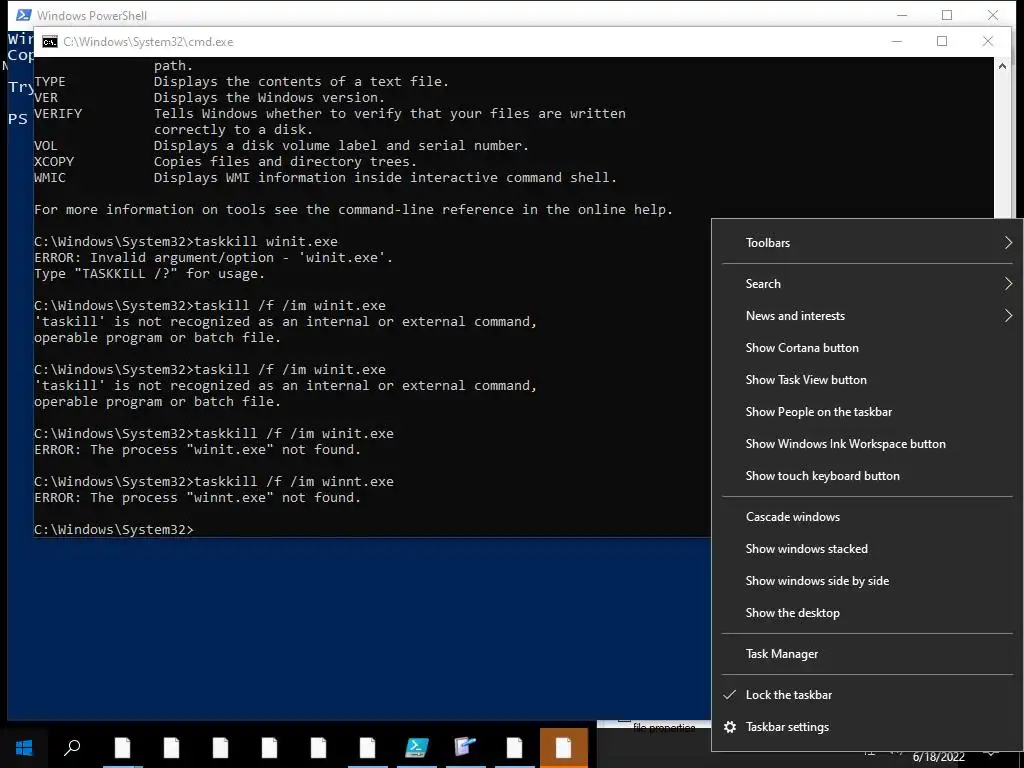The width and height of the screenshot is (1024, 768).
Task: Expand the Toolbars submenu
Action: (x=867, y=242)
